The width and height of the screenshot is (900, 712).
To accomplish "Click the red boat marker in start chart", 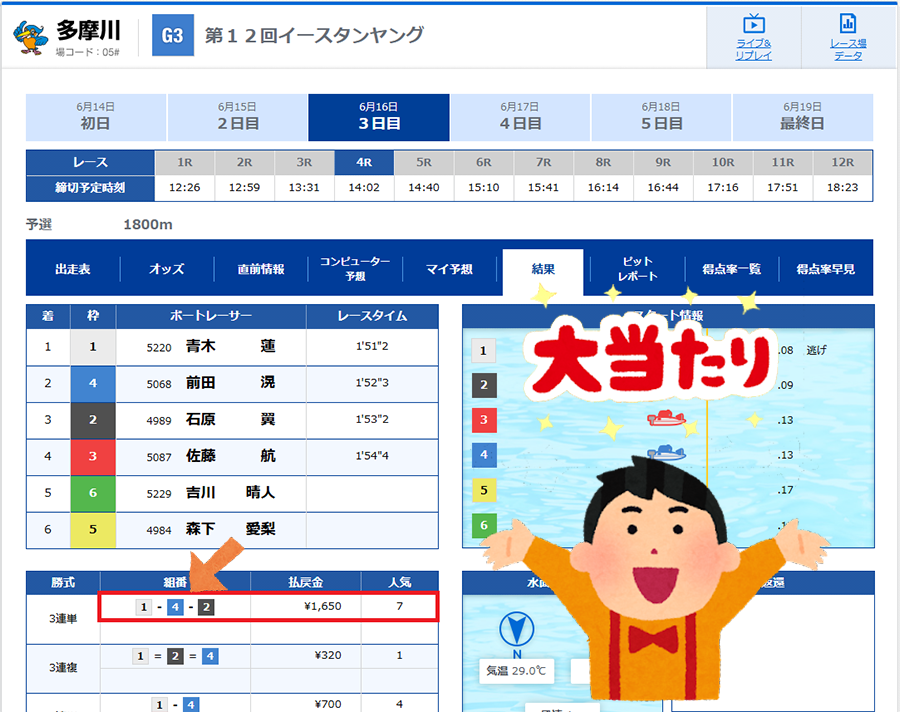I will tap(666, 418).
